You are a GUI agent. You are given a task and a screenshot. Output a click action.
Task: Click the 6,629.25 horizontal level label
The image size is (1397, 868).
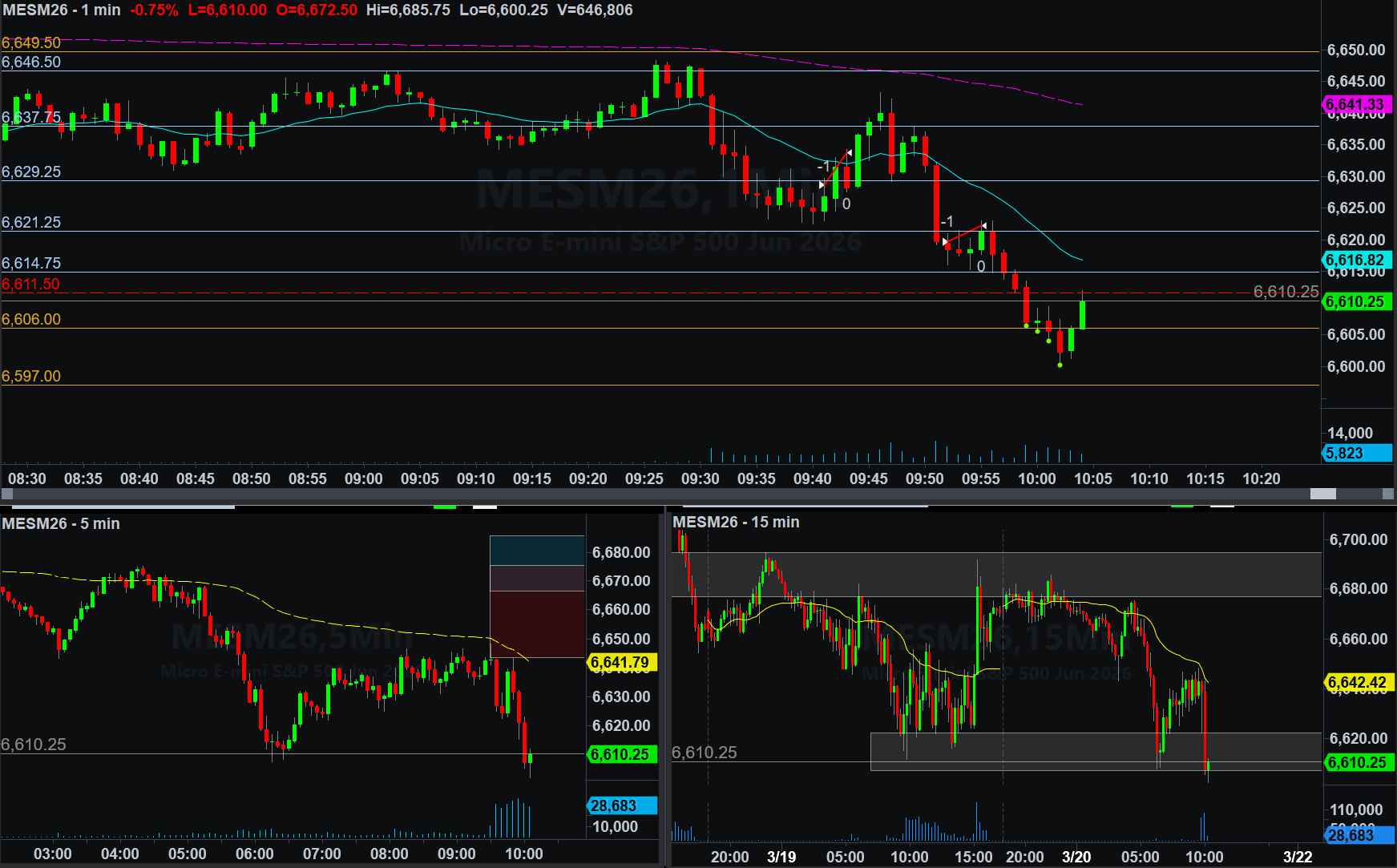point(31,172)
